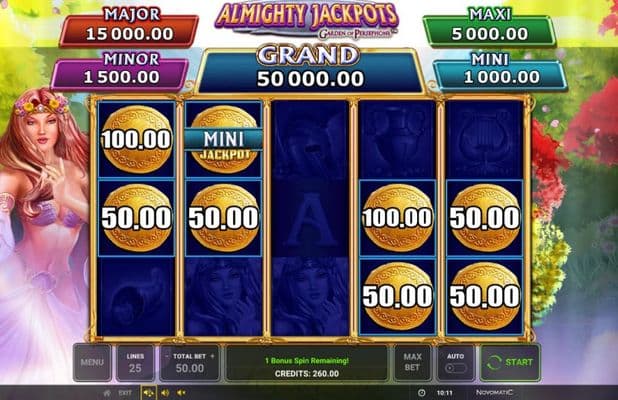
Task: Increase total bet with plus sign
Action: pyautogui.click(x=212, y=356)
